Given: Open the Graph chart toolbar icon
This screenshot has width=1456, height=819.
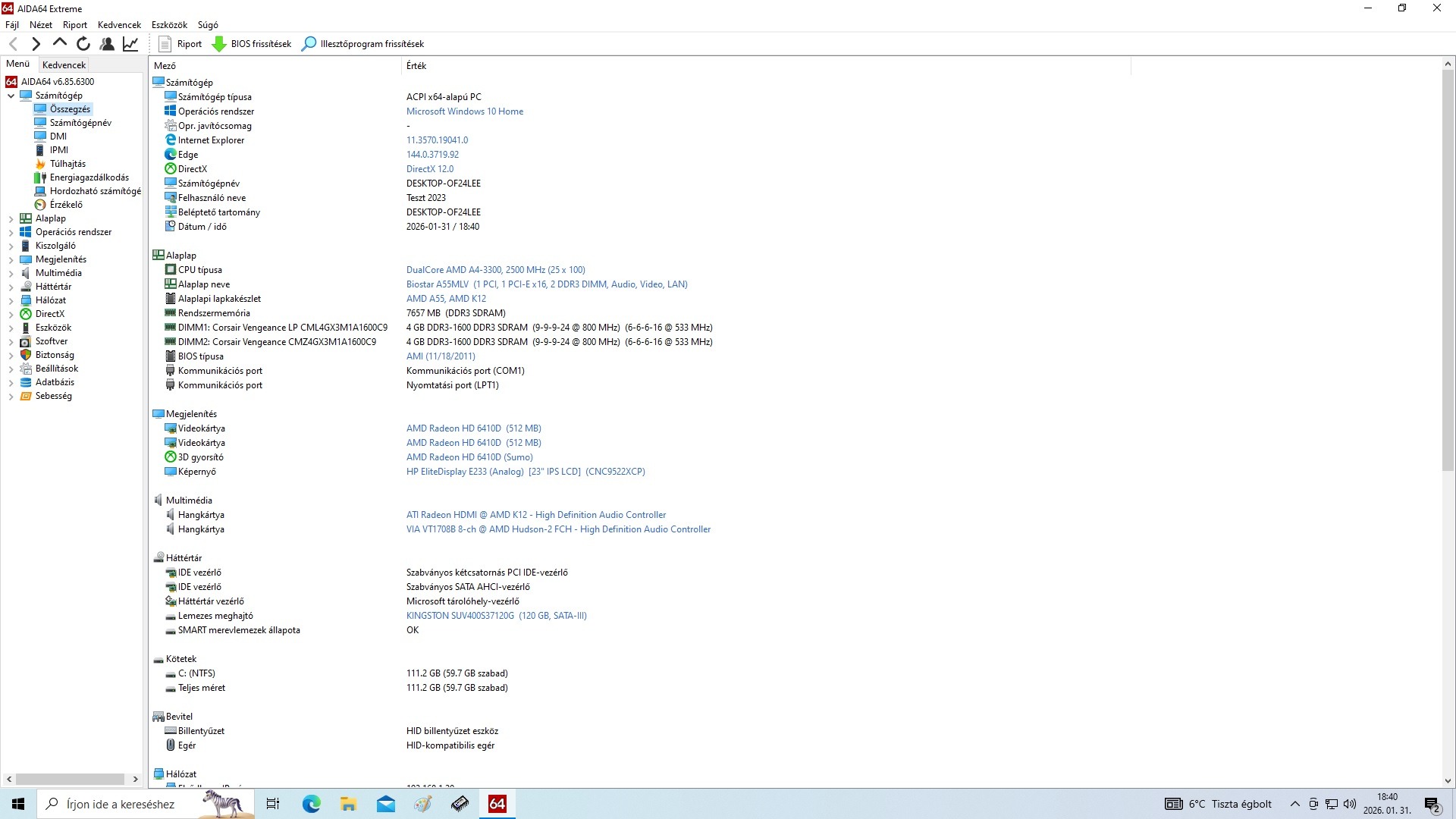Looking at the screenshot, I should (130, 44).
